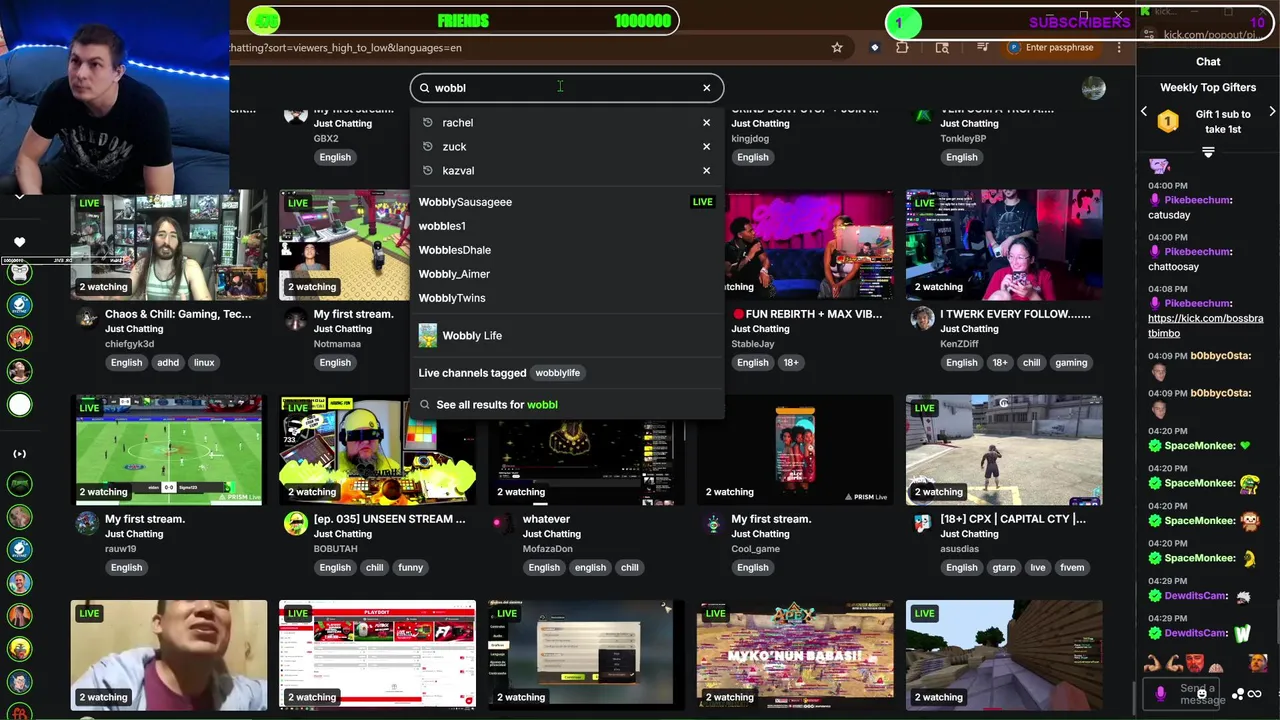Open WobblySausageee live channel suggestion
The height and width of the screenshot is (720, 1280).
[x=566, y=202]
